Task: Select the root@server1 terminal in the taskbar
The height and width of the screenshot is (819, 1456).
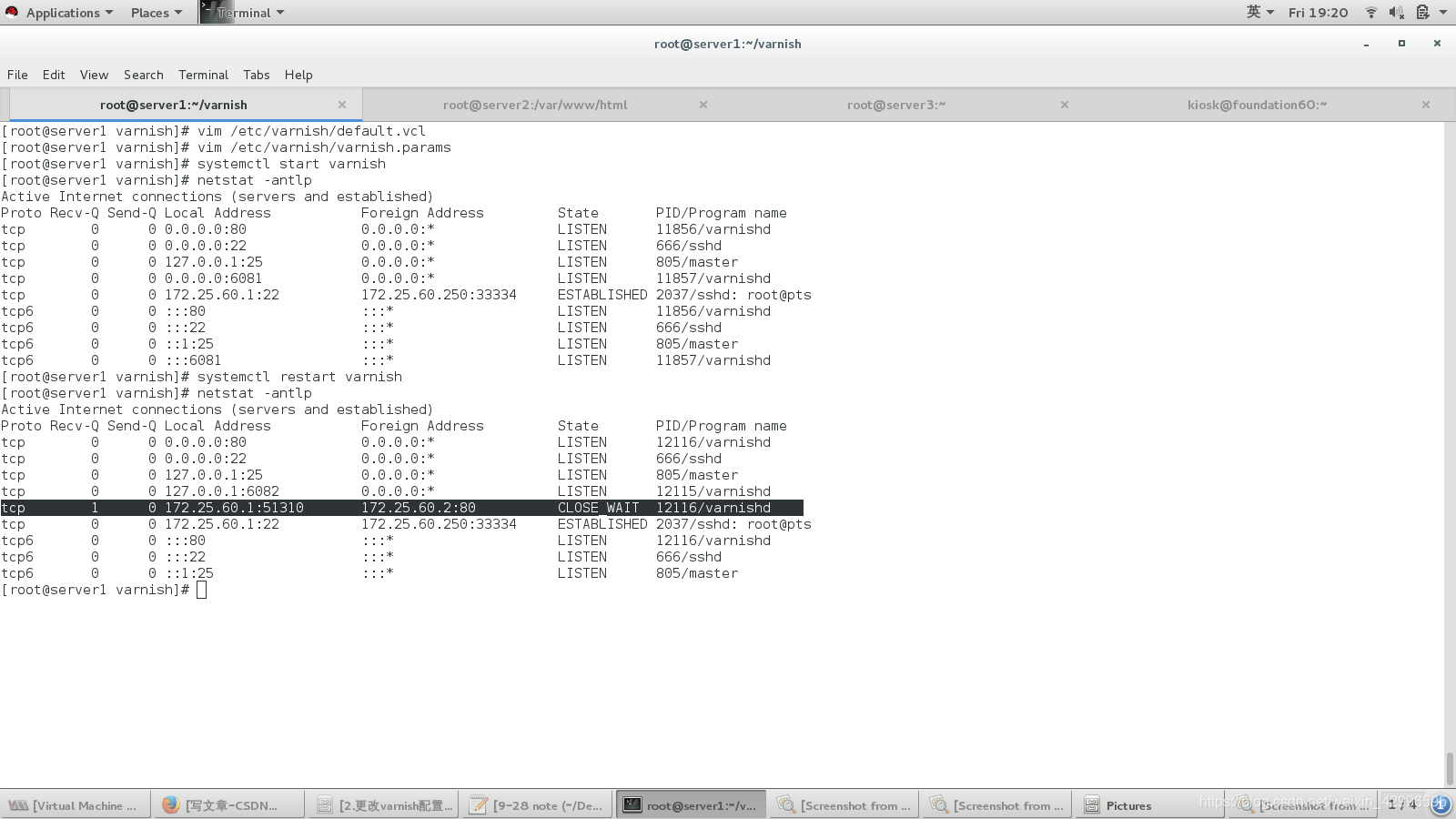Action: [x=690, y=804]
